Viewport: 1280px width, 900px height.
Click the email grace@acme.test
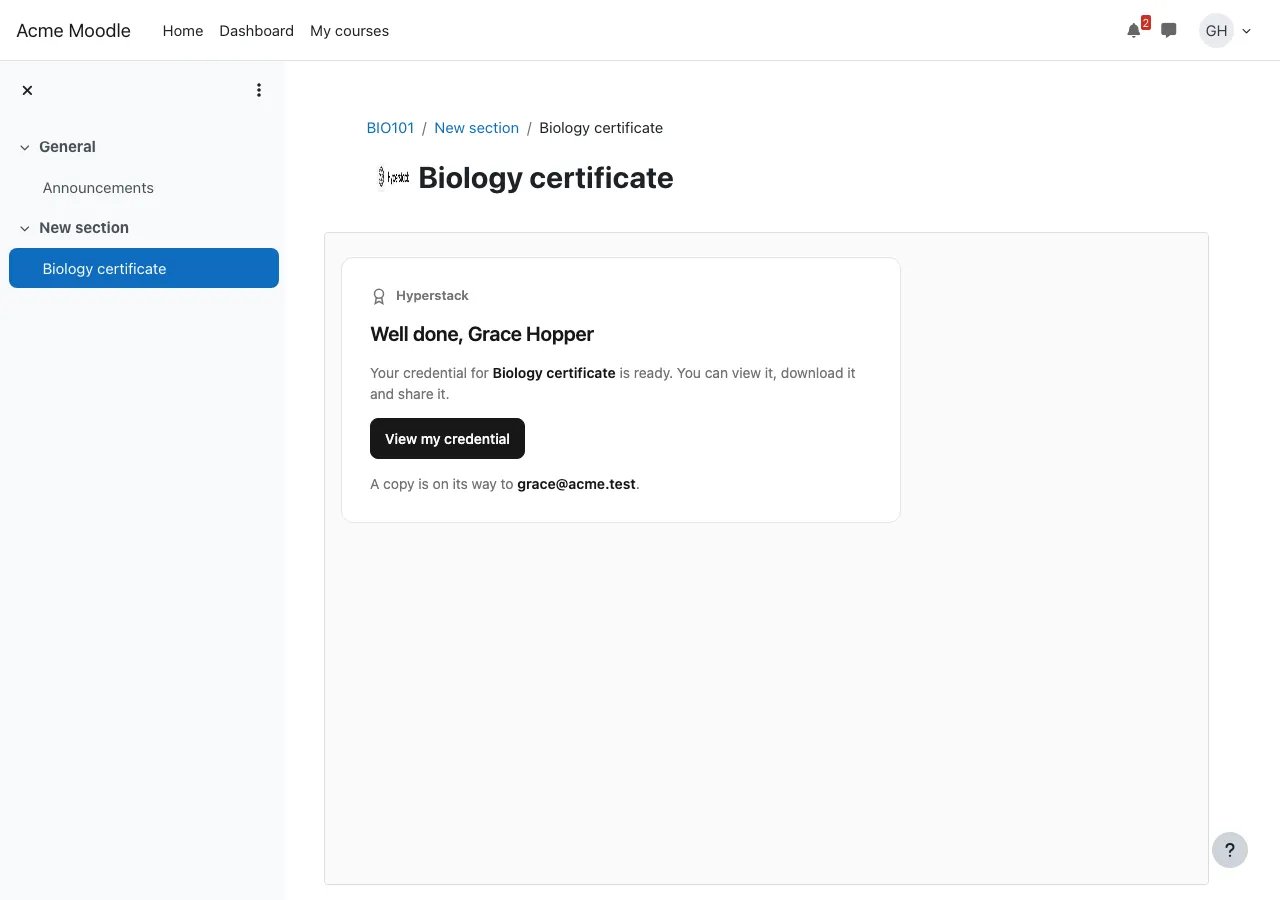[576, 484]
